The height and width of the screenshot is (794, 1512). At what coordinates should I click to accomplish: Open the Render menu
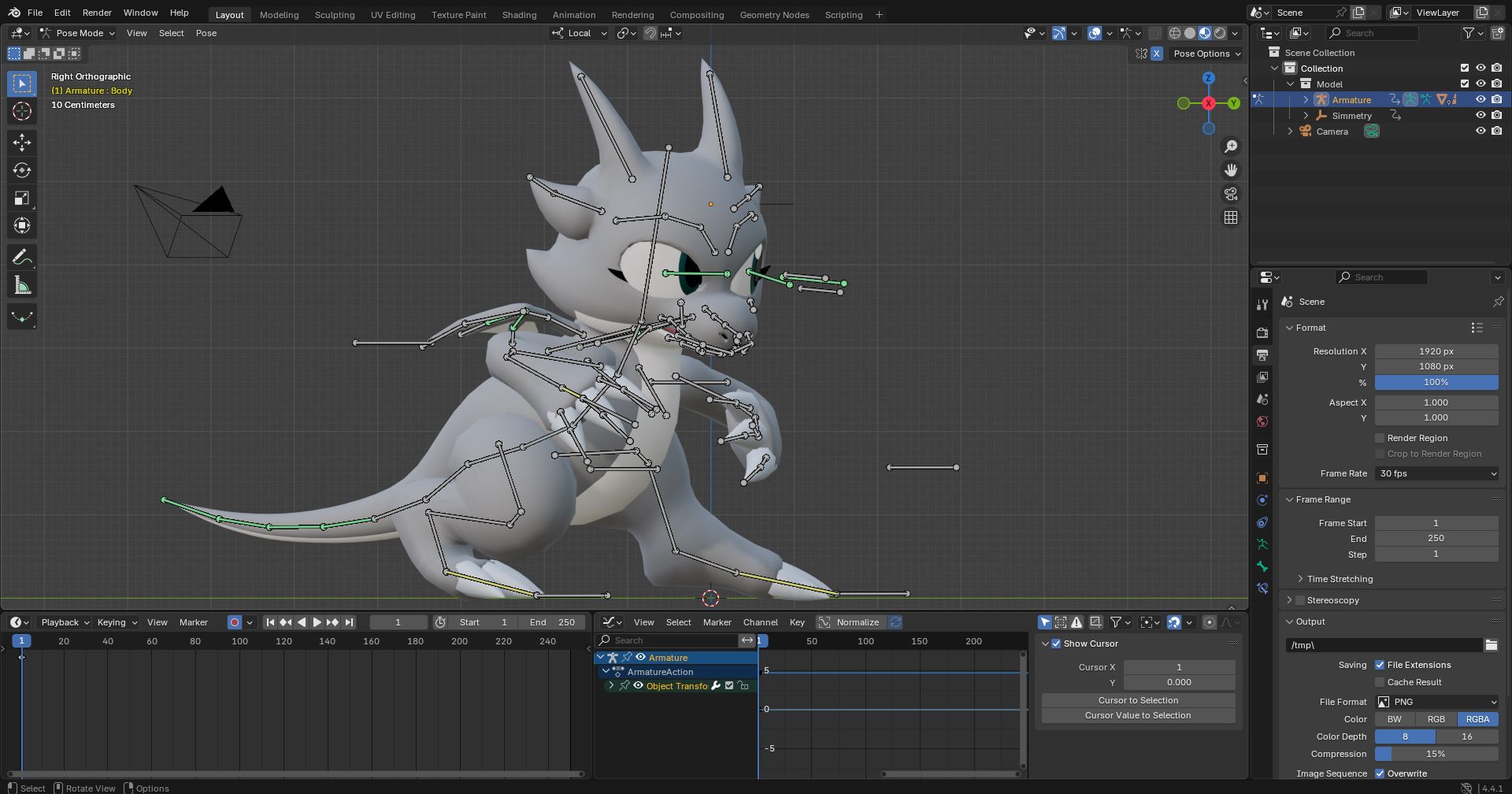point(97,13)
